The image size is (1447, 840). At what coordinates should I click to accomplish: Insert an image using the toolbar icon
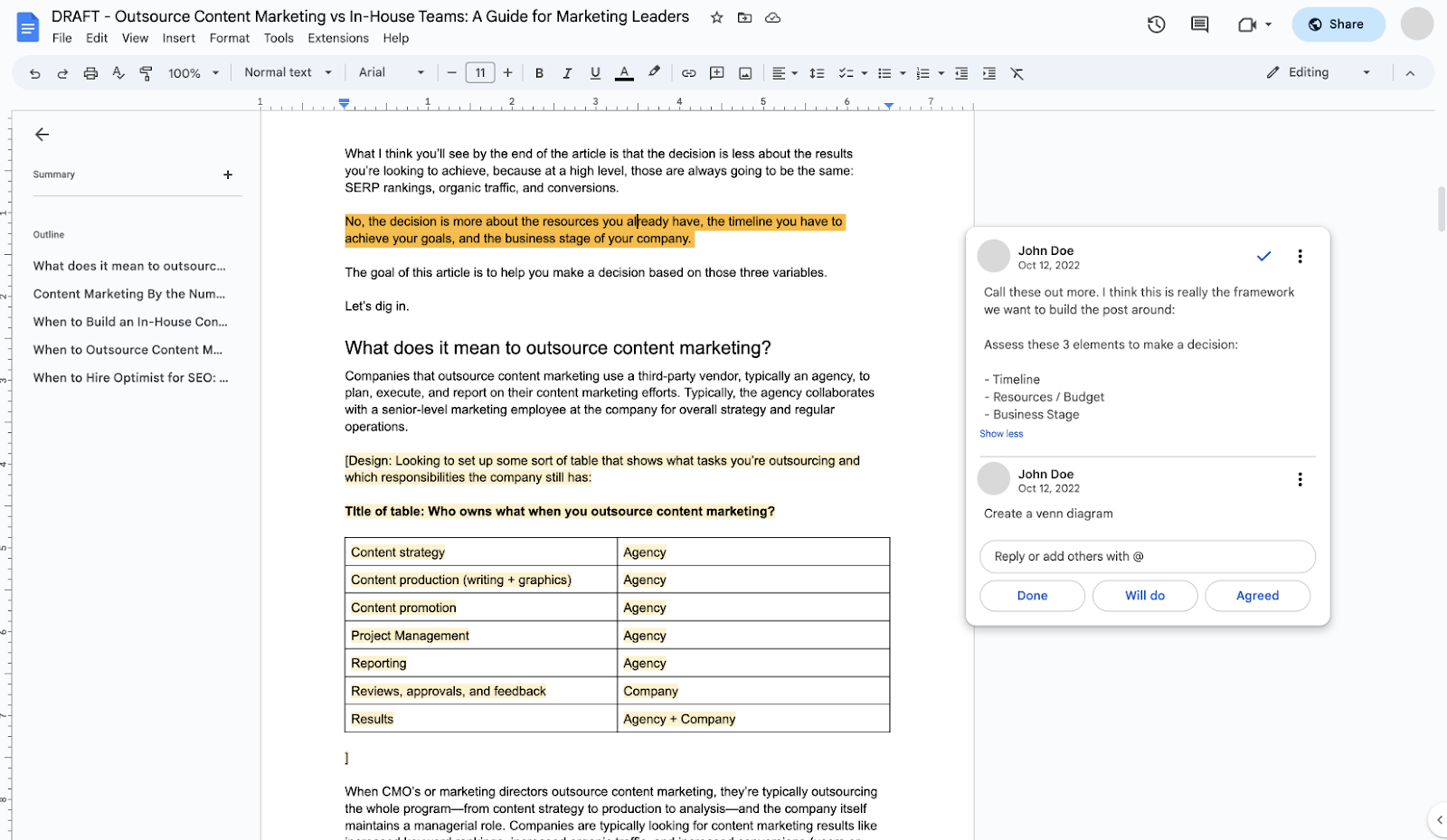[745, 72]
